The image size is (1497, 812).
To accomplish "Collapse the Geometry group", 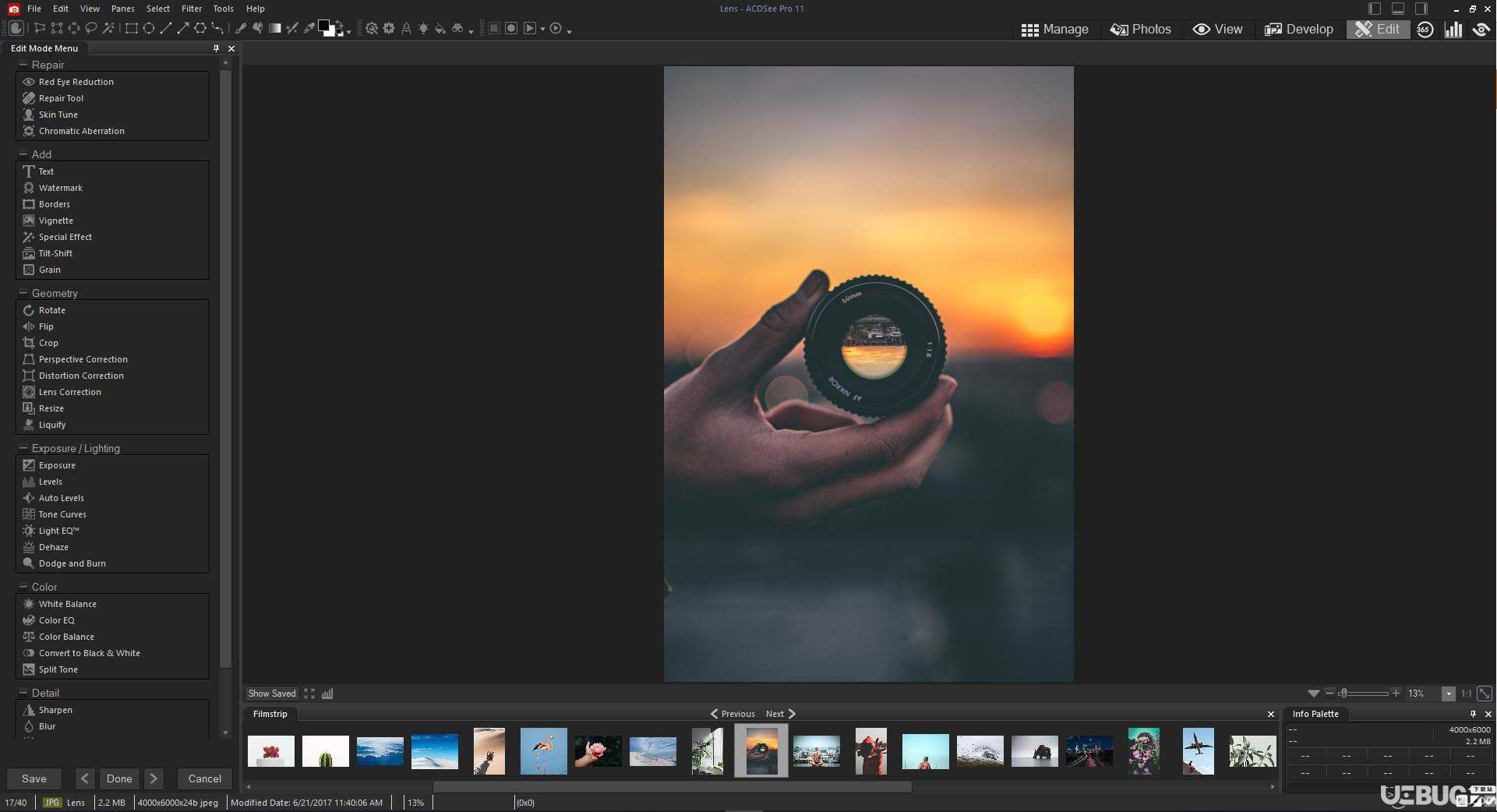I will (x=23, y=293).
